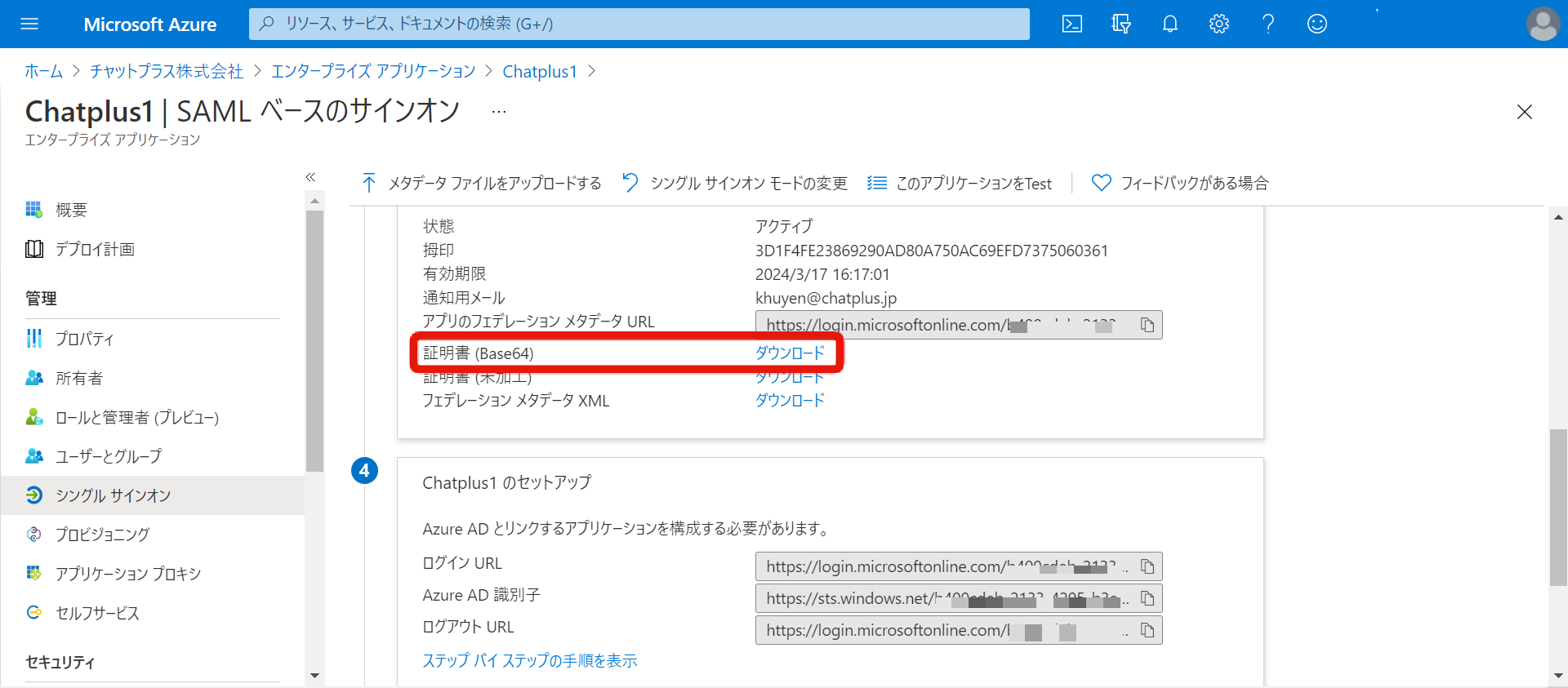
Task: Open portal settings gear
Action: click(x=1219, y=24)
